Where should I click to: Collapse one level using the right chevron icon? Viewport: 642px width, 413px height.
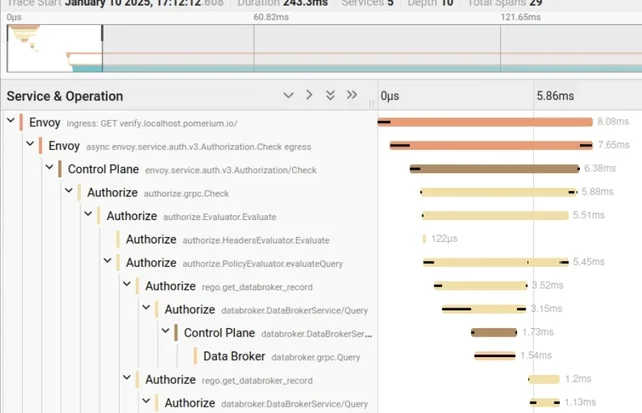(309, 95)
